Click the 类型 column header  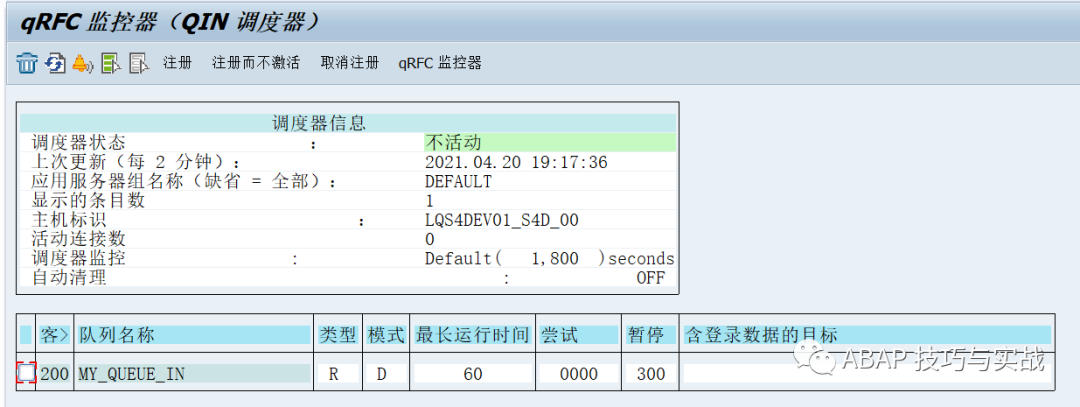(338, 335)
